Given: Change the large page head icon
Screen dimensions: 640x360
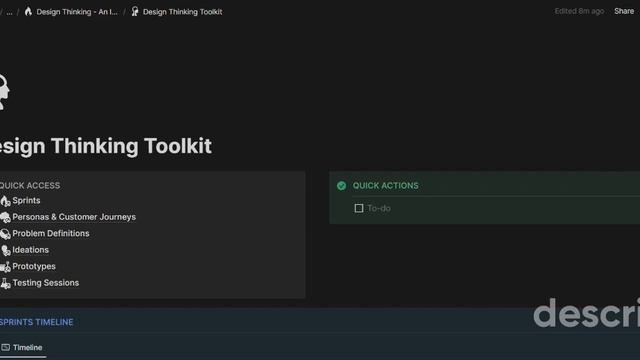Looking at the screenshot, I should coord(4,92).
